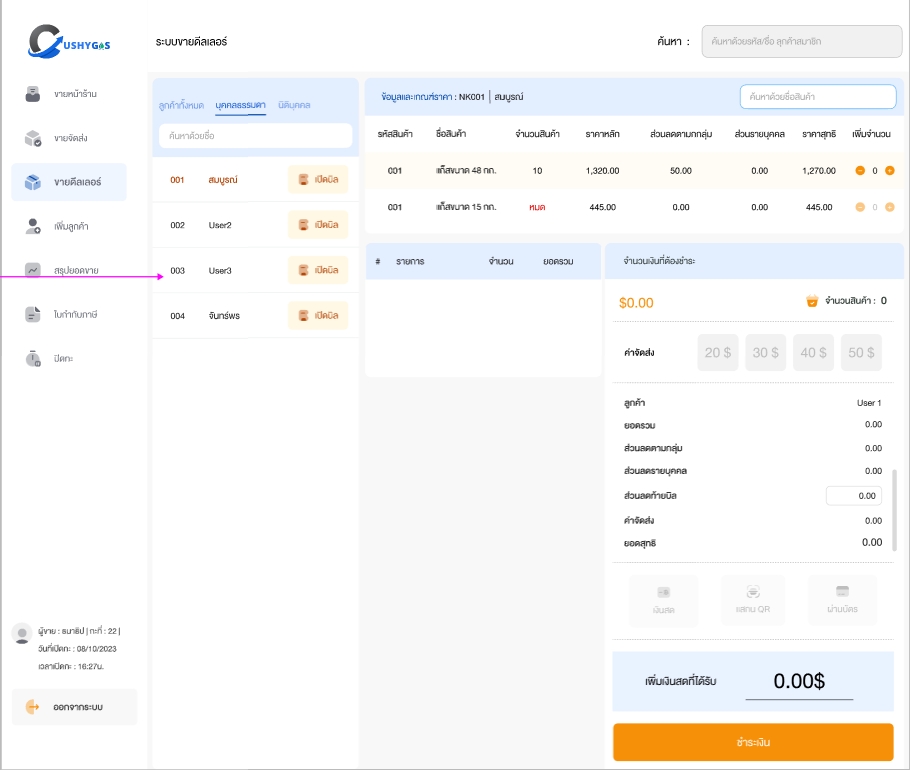Click the Ushygas logo
This screenshot has height=770, width=910.
click(69, 41)
